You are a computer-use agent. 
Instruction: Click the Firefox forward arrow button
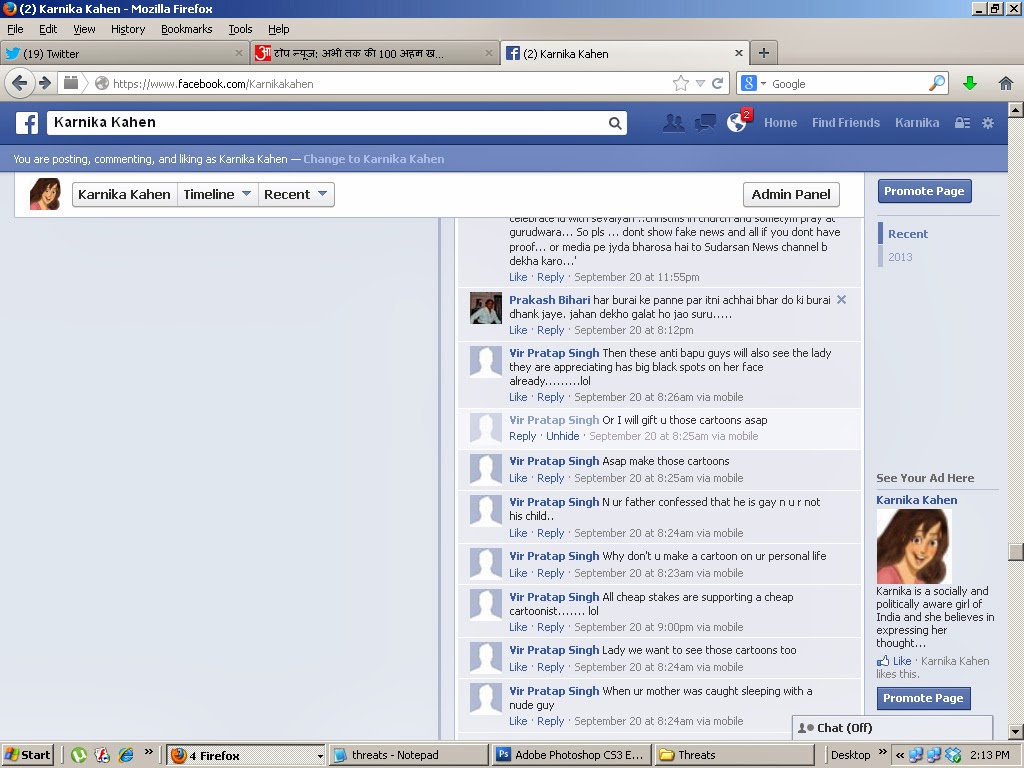click(44, 83)
